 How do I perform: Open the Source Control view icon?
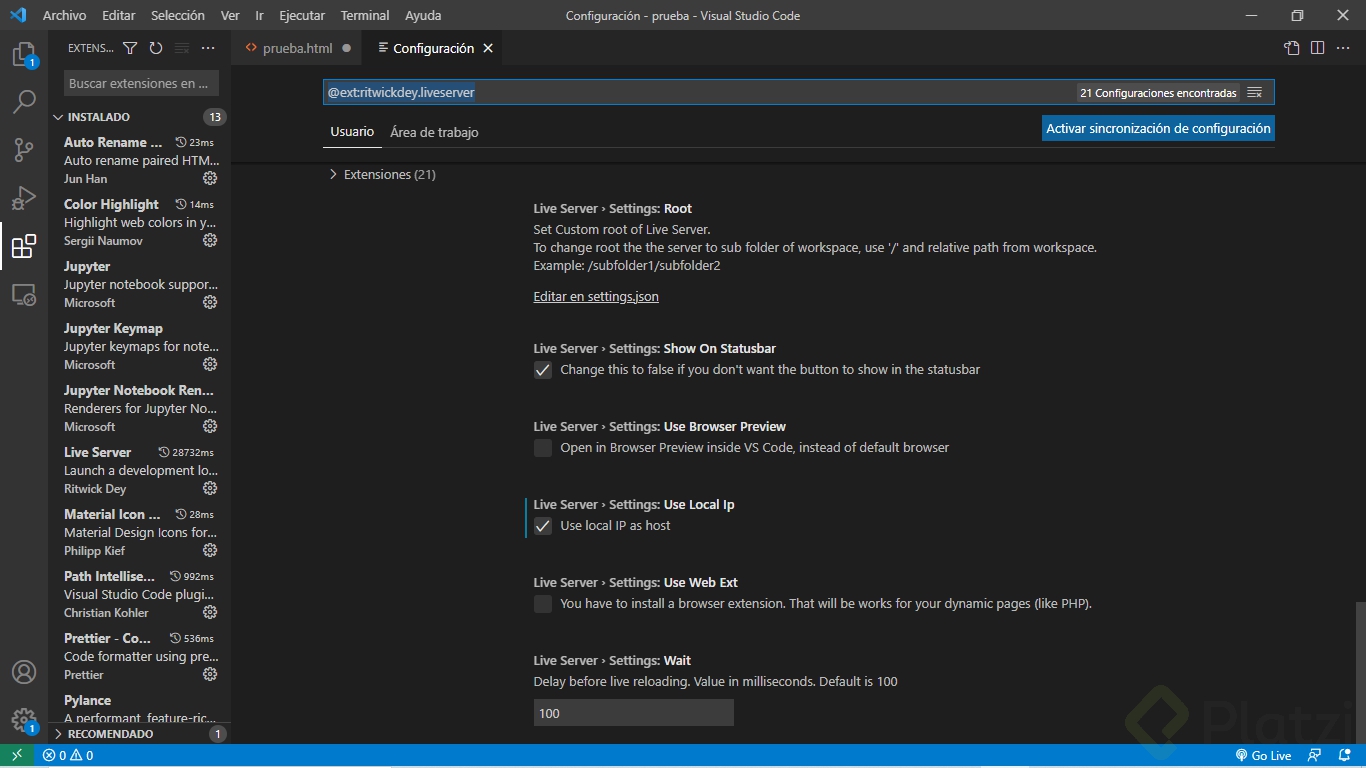[x=24, y=150]
